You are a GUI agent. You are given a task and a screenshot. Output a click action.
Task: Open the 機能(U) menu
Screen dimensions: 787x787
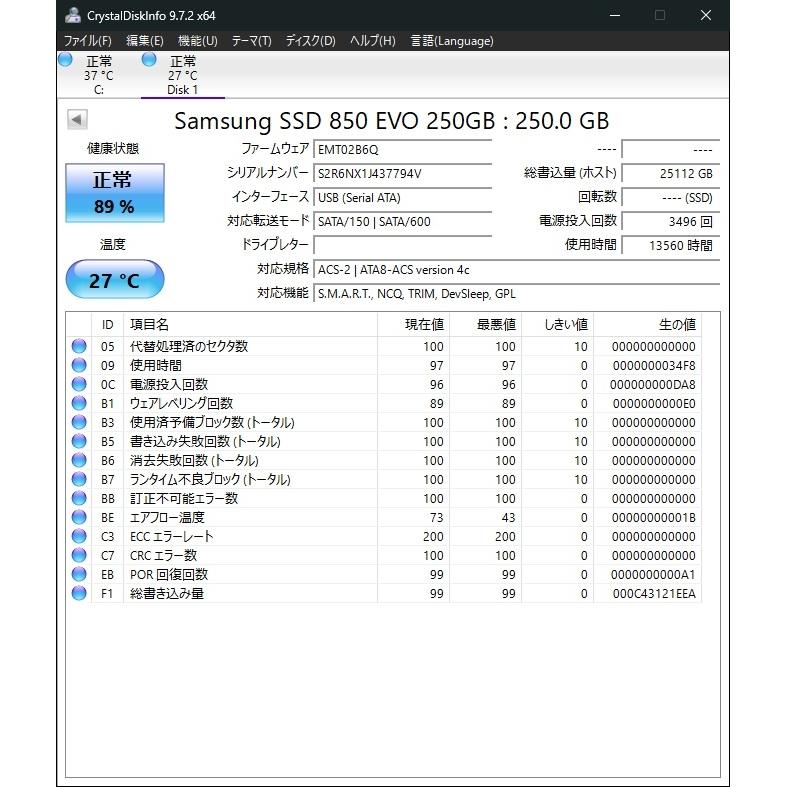[198, 41]
